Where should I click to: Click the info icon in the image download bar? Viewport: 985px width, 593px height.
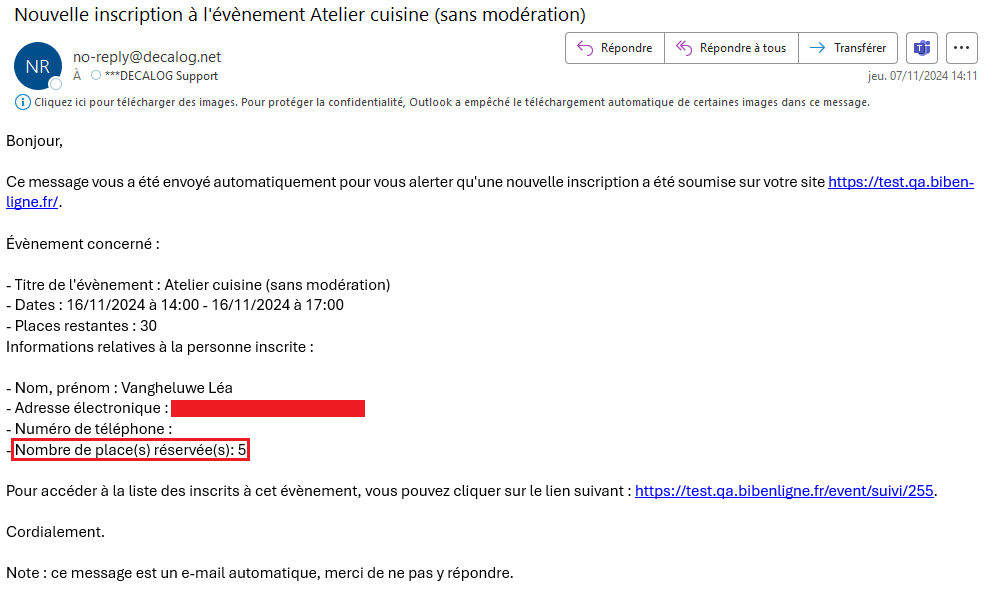tap(23, 102)
